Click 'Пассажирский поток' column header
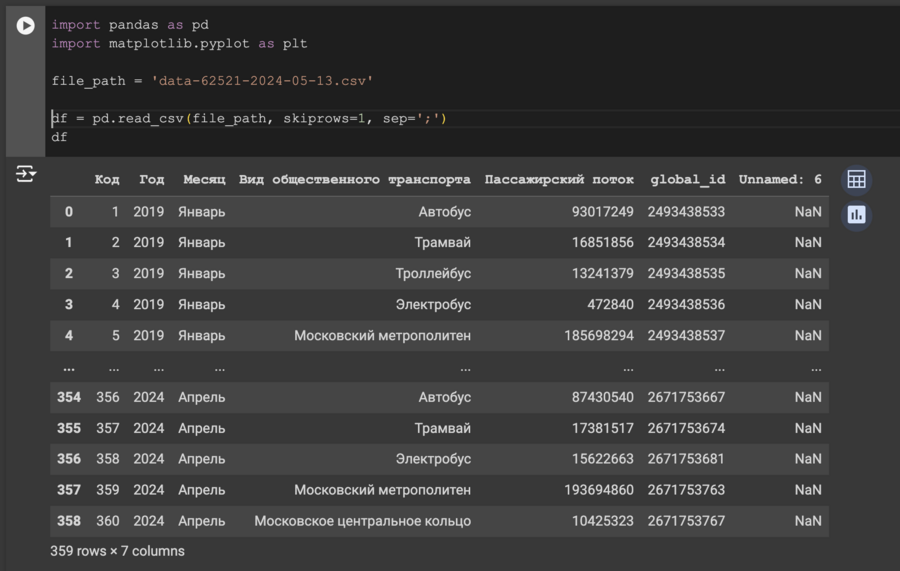Screen dimensions: 900x571 pyautogui.click(x=559, y=180)
